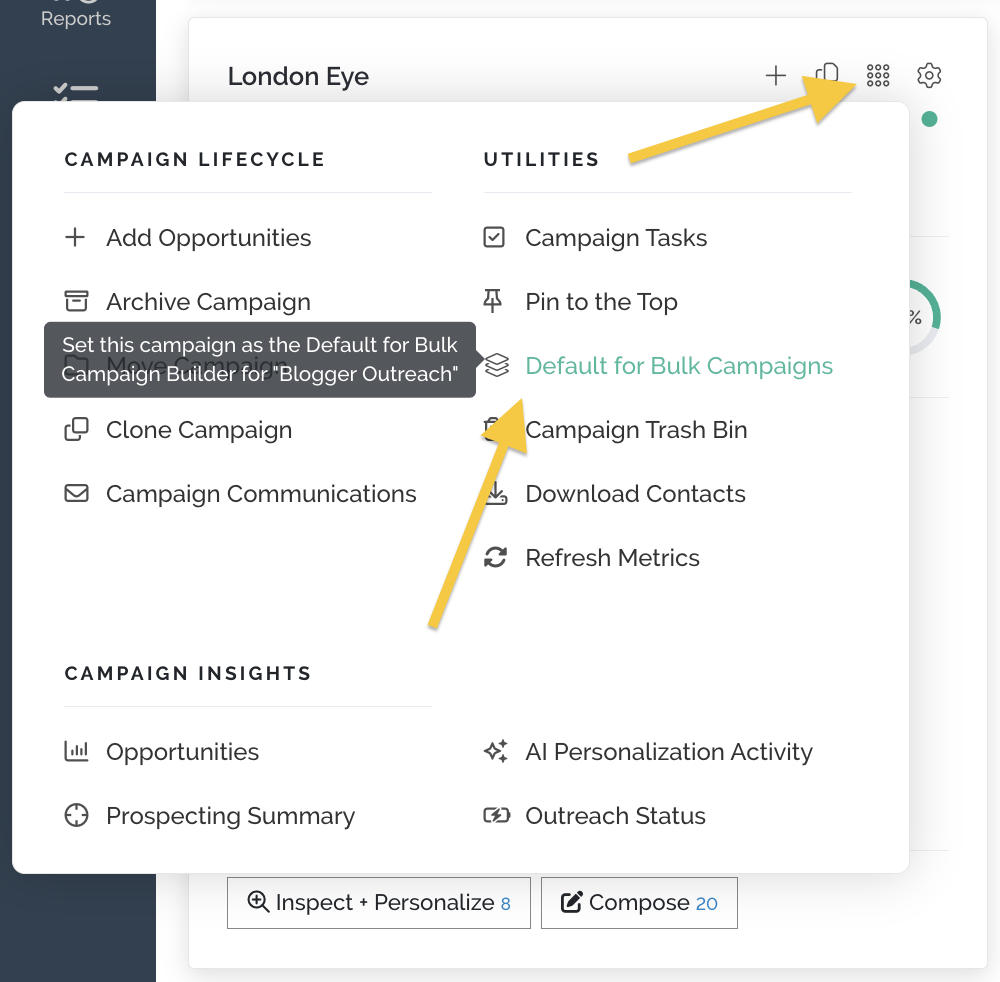This screenshot has width=1000, height=982.
Task: Click the clone icon in campaign header
Action: 827,75
